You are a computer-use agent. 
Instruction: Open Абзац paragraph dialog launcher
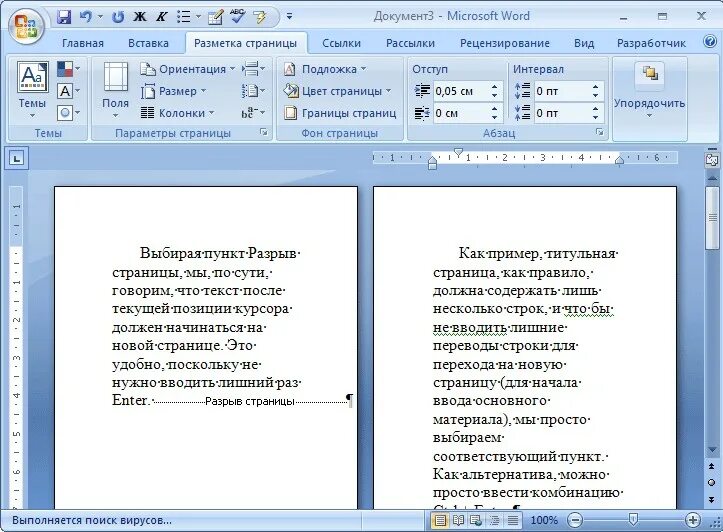[x=599, y=133]
